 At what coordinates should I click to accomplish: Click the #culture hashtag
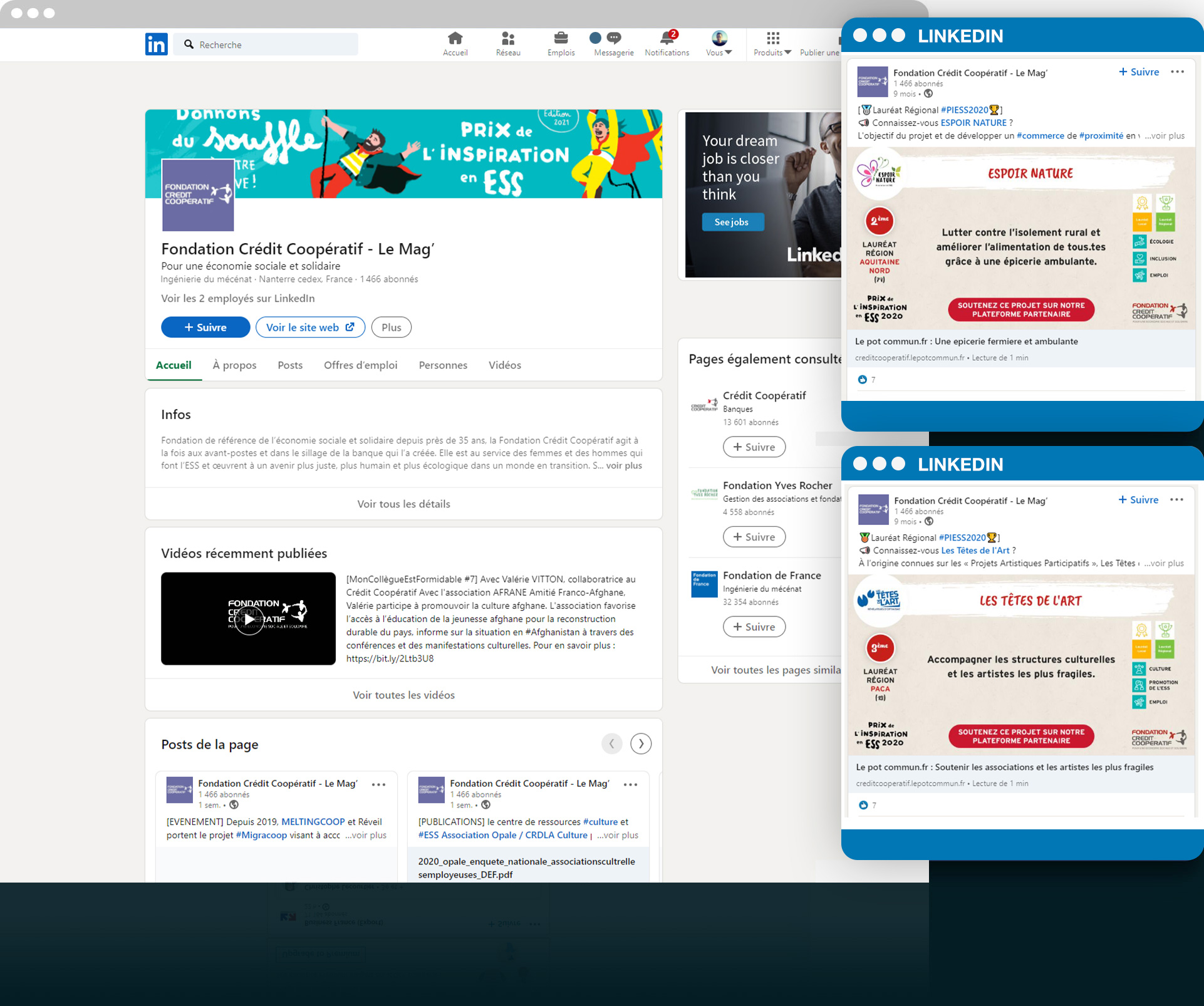tap(600, 822)
